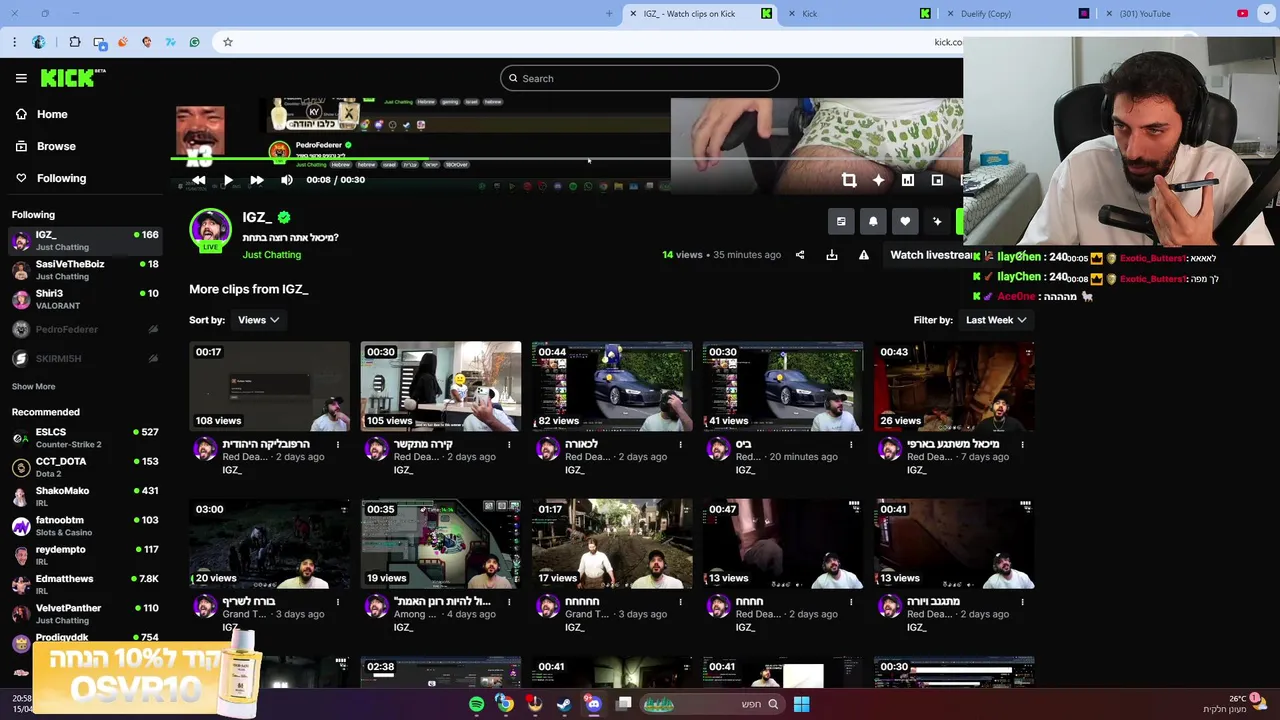Expand Show more in Following list

(x=34, y=387)
